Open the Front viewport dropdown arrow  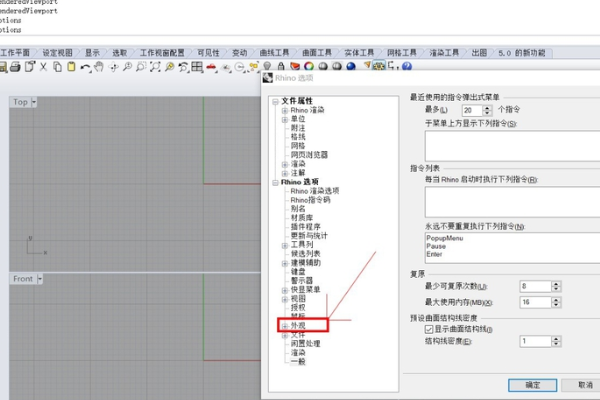tap(40, 279)
